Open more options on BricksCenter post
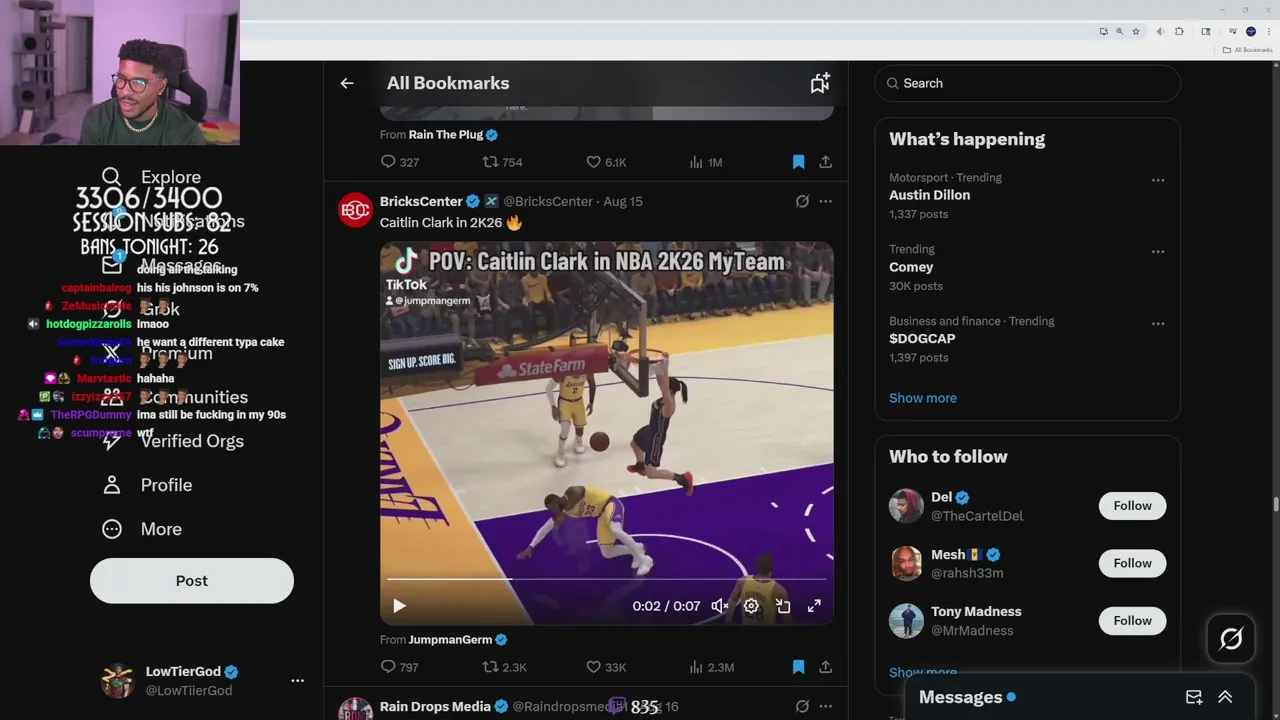 [x=825, y=201]
